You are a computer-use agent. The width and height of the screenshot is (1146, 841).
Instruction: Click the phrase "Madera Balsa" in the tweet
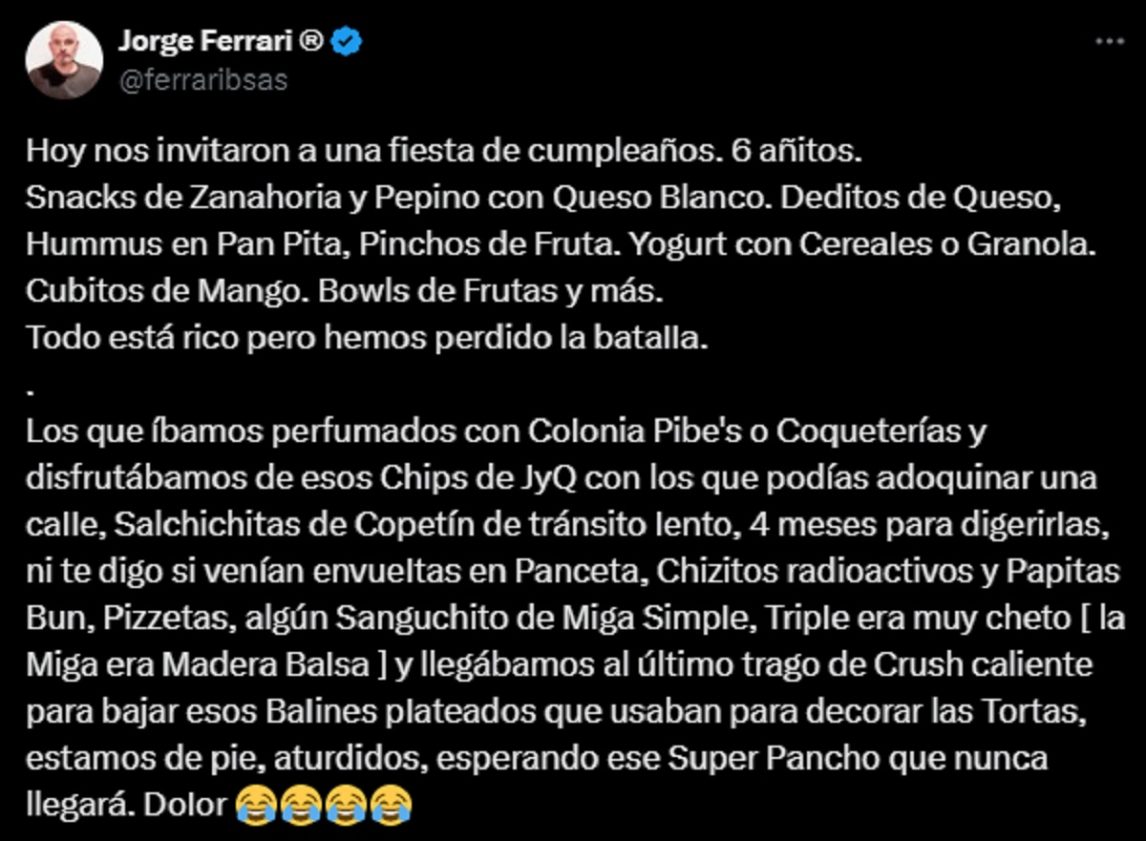pos(265,665)
